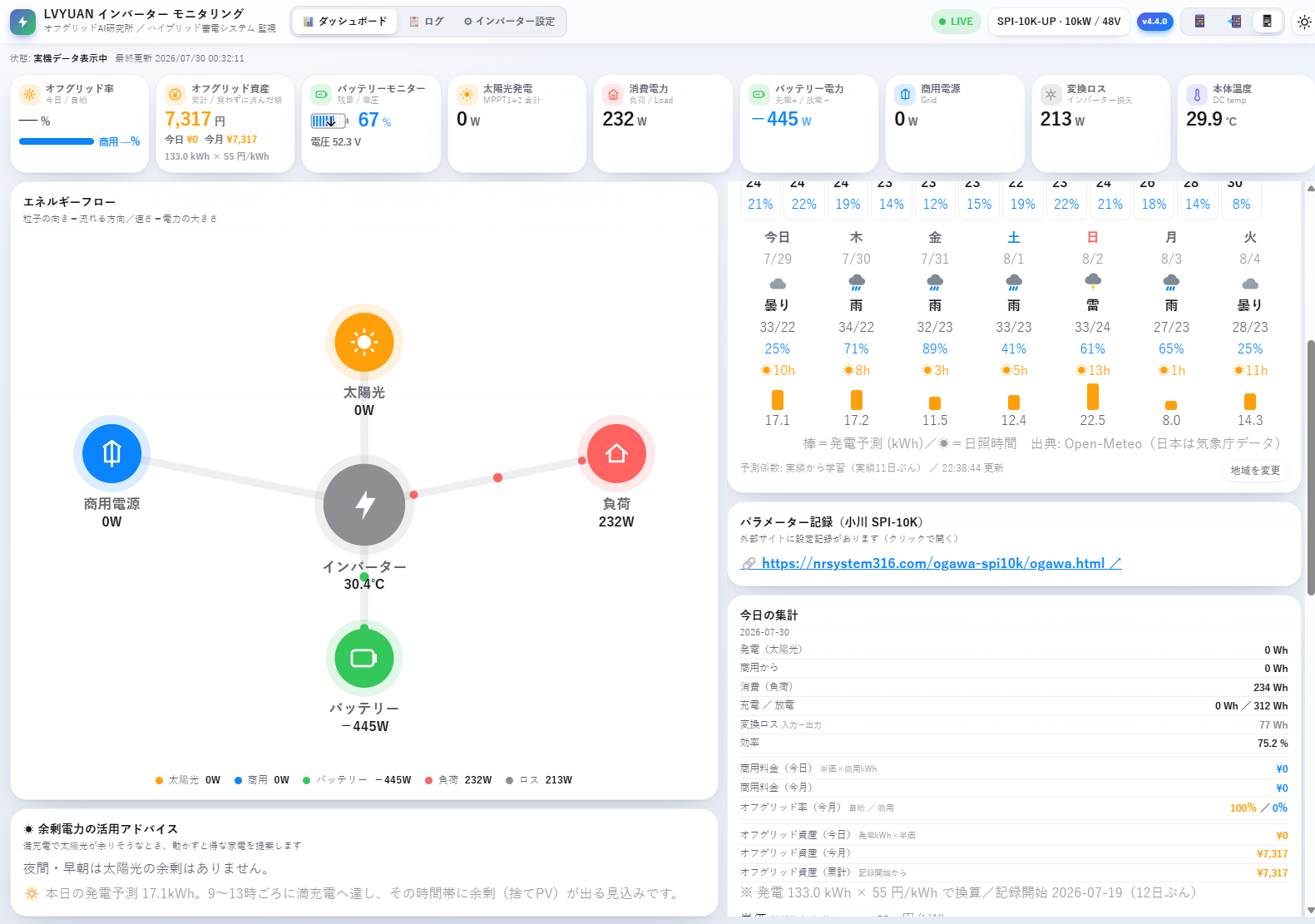The width and height of the screenshot is (1315, 924).
Task: Select the solar panel grid view icon
Action: [x=1199, y=22]
